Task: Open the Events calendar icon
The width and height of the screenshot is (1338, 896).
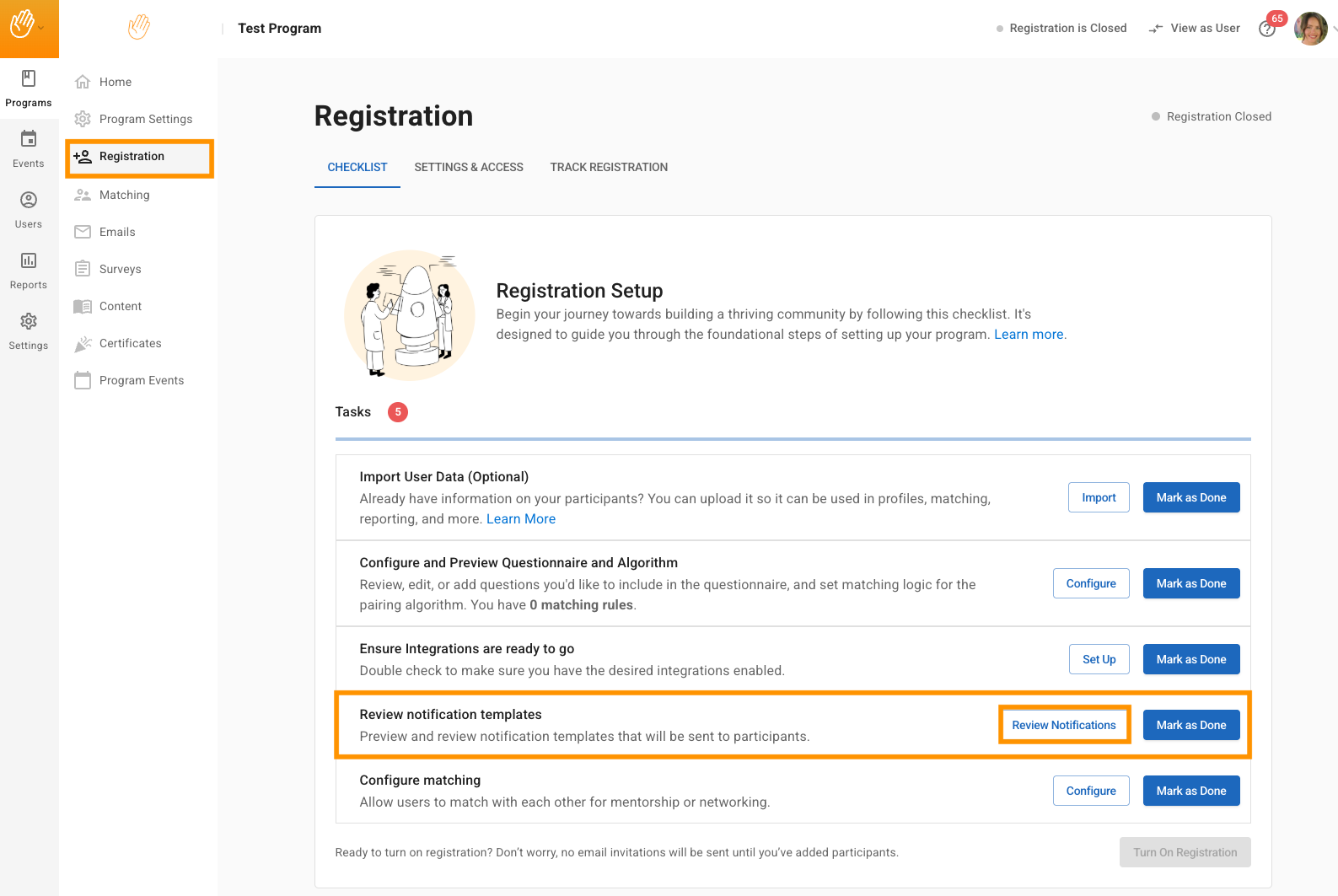Action: click(29, 139)
